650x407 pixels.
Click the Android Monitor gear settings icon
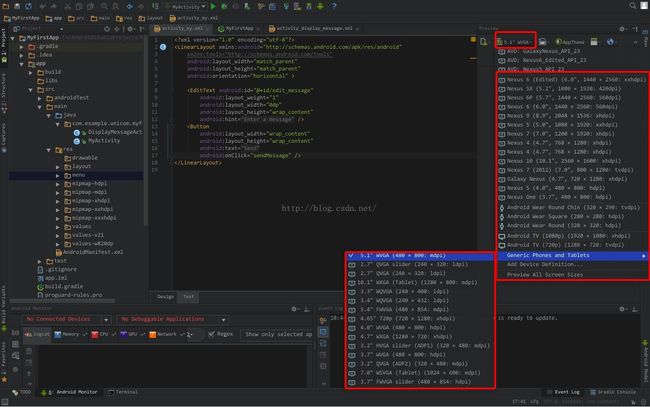point(294,309)
